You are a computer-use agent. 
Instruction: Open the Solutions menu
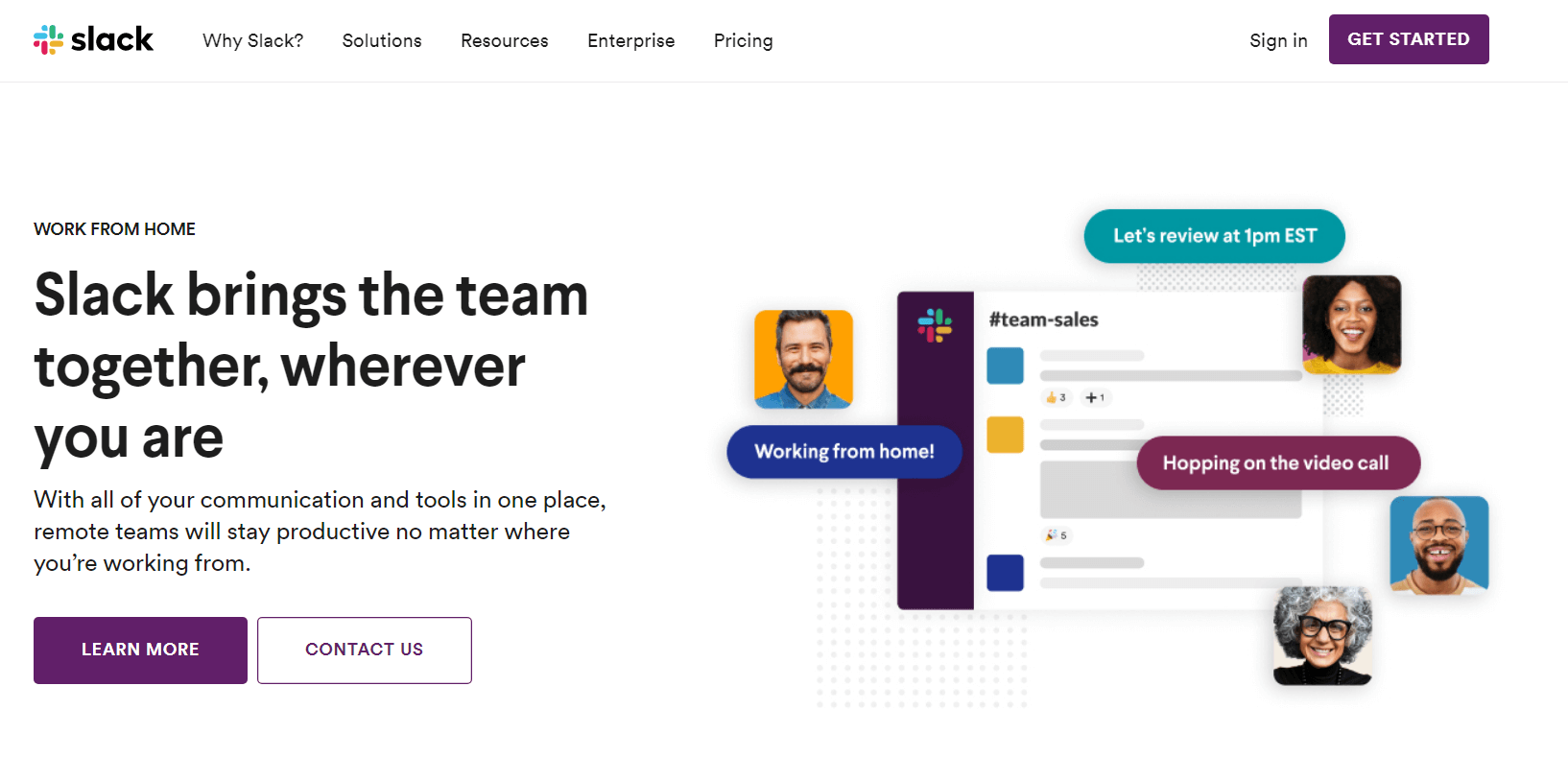point(382,40)
